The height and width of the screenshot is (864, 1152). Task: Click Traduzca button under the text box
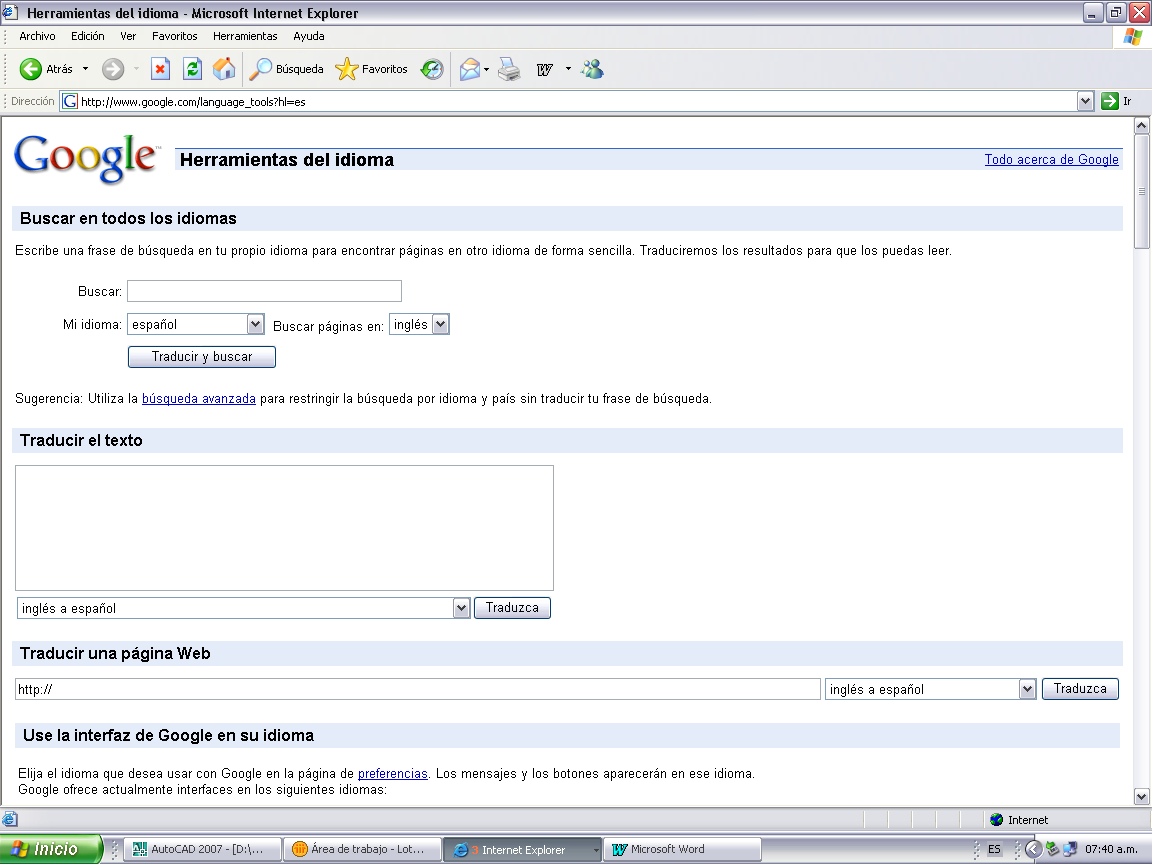click(512, 608)
